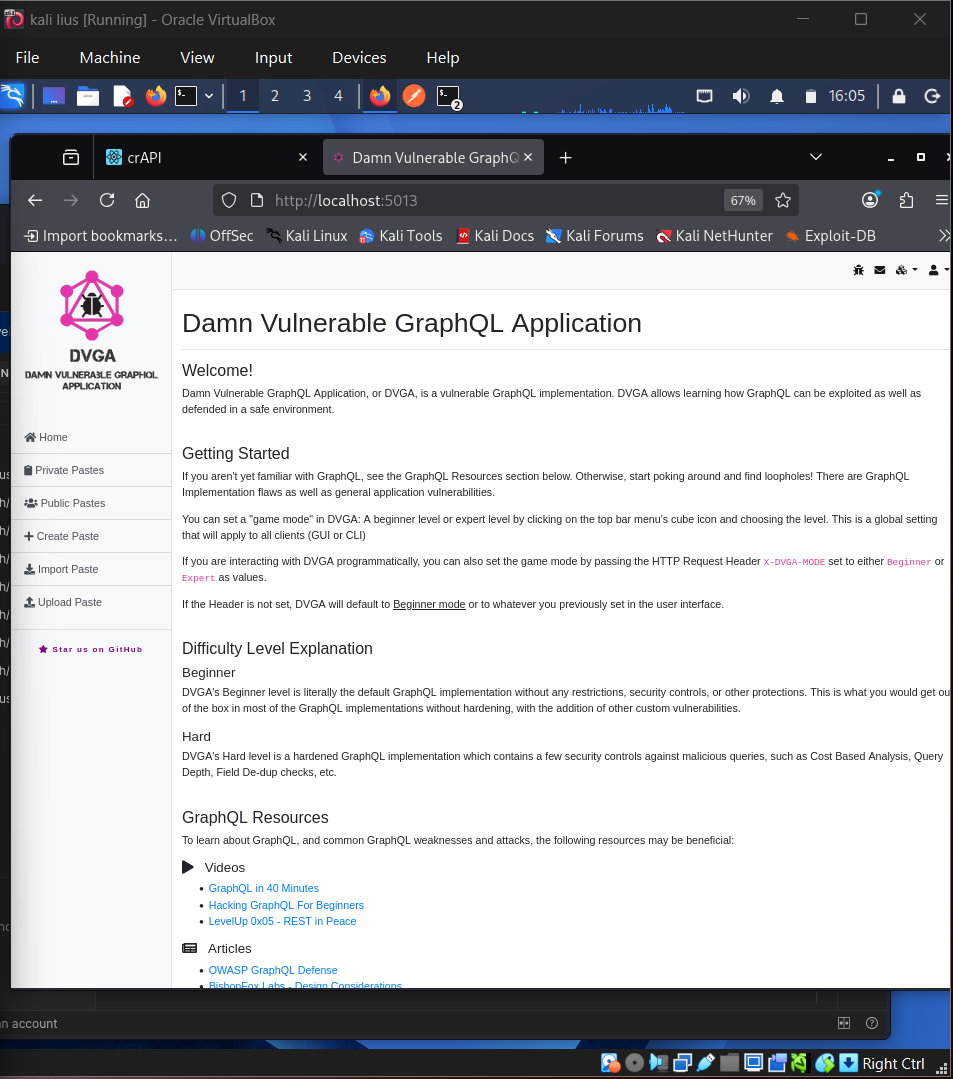Click the DVGA bug icon in top bar
The height and width of the screenshot is (1079, 953).
(x=858, y=270)
